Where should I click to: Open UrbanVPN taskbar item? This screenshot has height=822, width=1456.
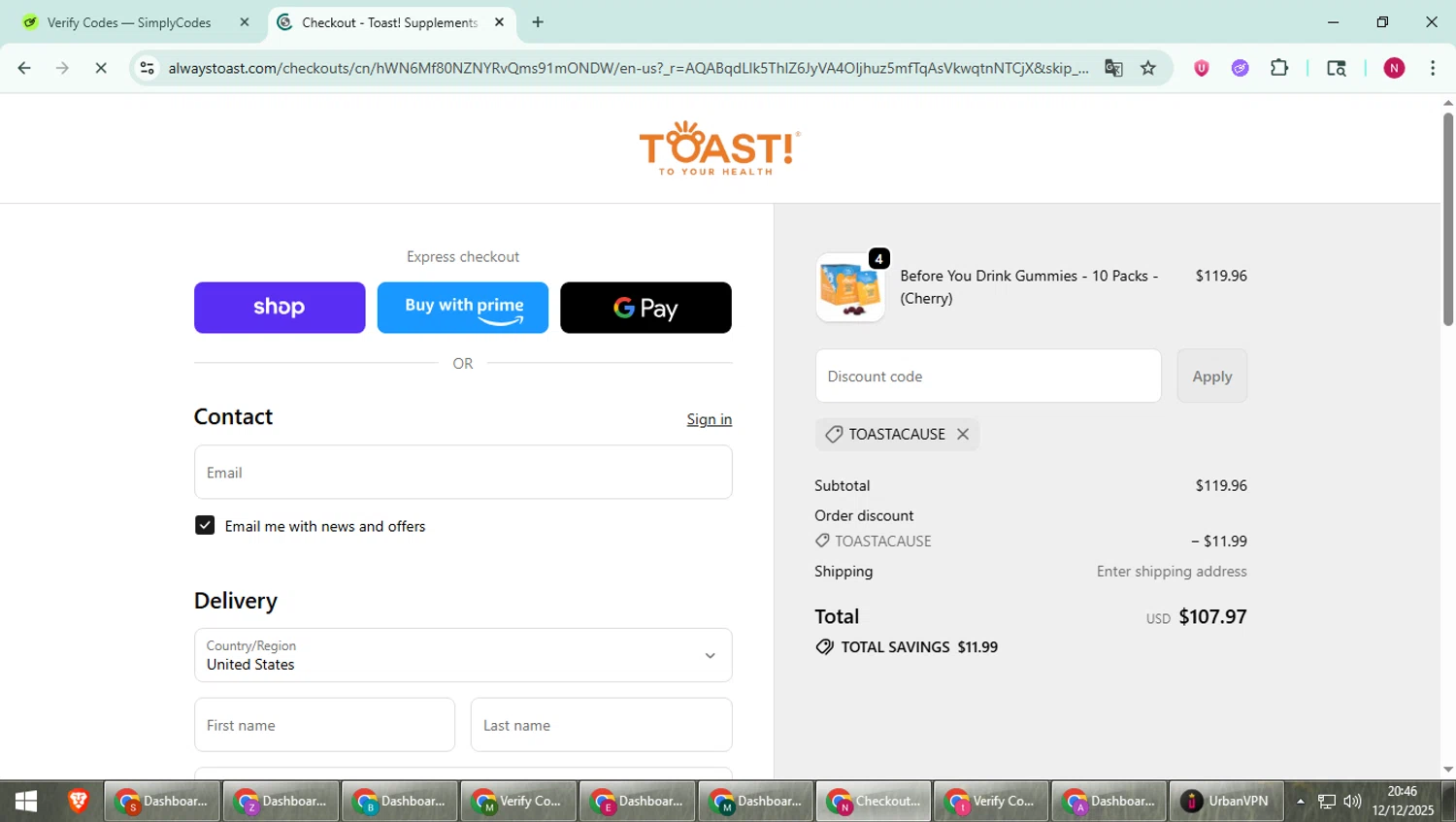click(1226, 801)
